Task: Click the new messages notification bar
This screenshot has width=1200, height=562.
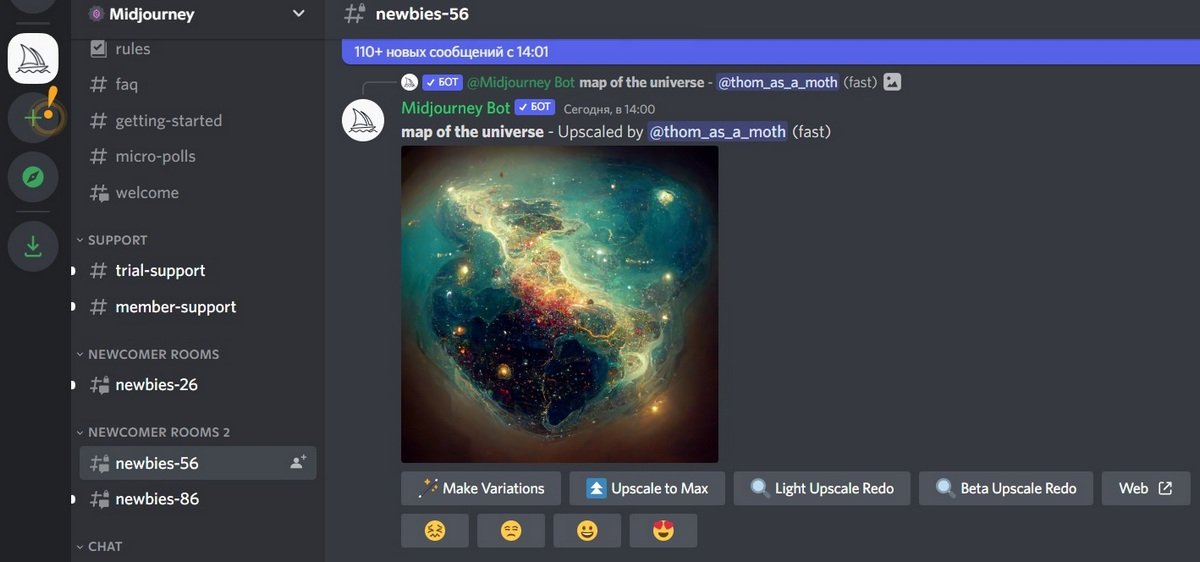Action: [x=770, y=51]
